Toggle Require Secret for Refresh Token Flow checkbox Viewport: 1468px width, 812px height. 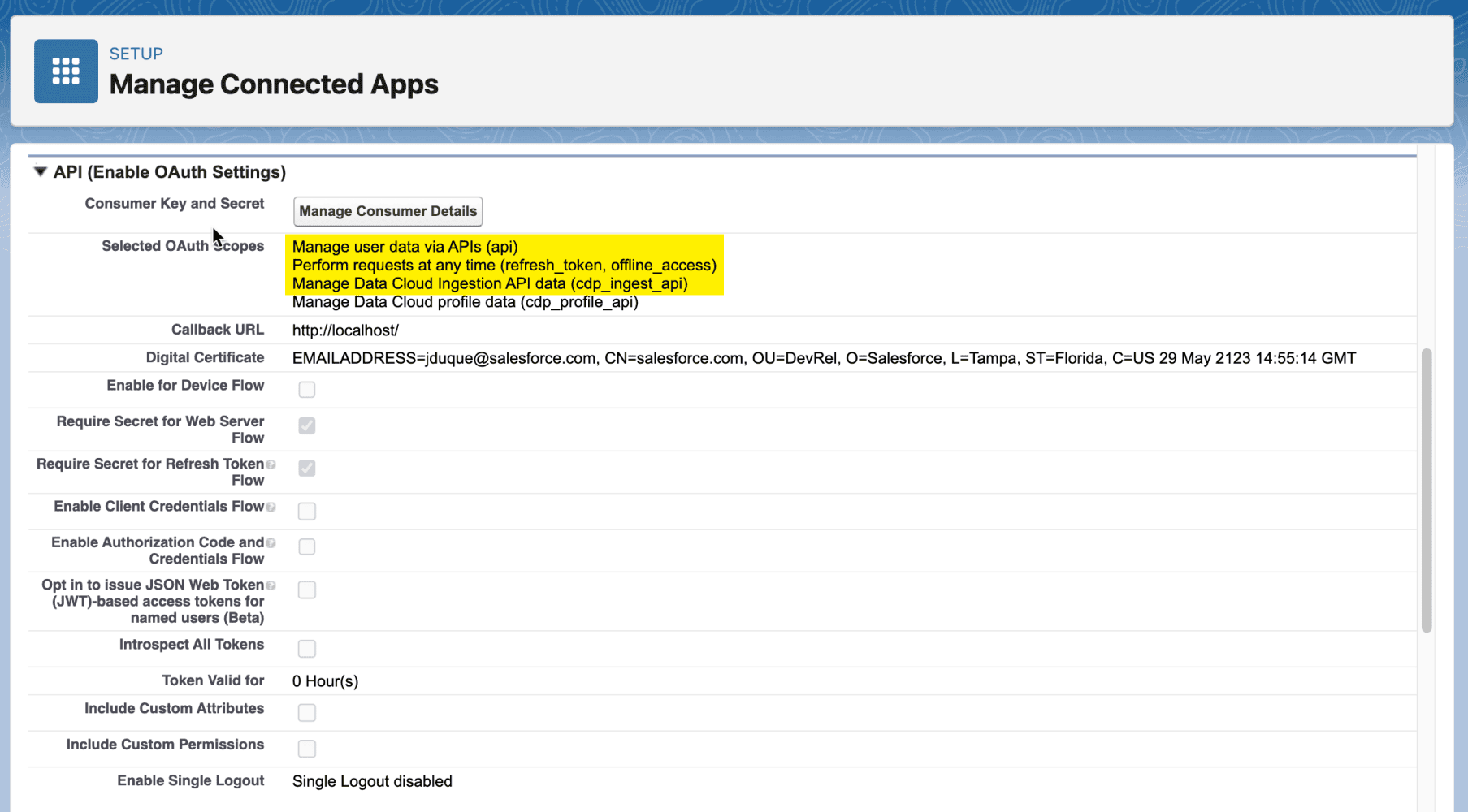(306, 468)
